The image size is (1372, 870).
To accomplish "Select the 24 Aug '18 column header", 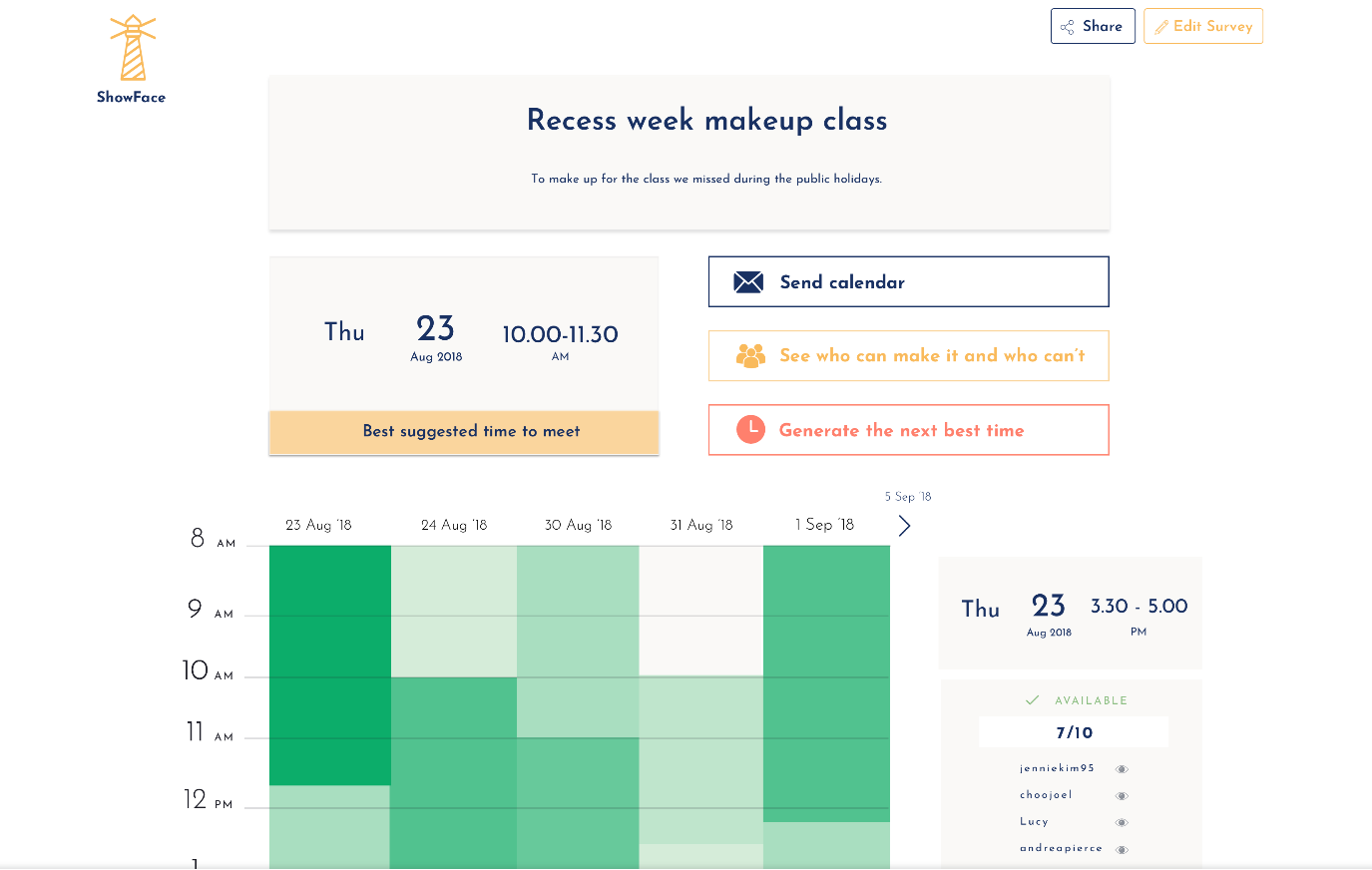I will 454,525.
